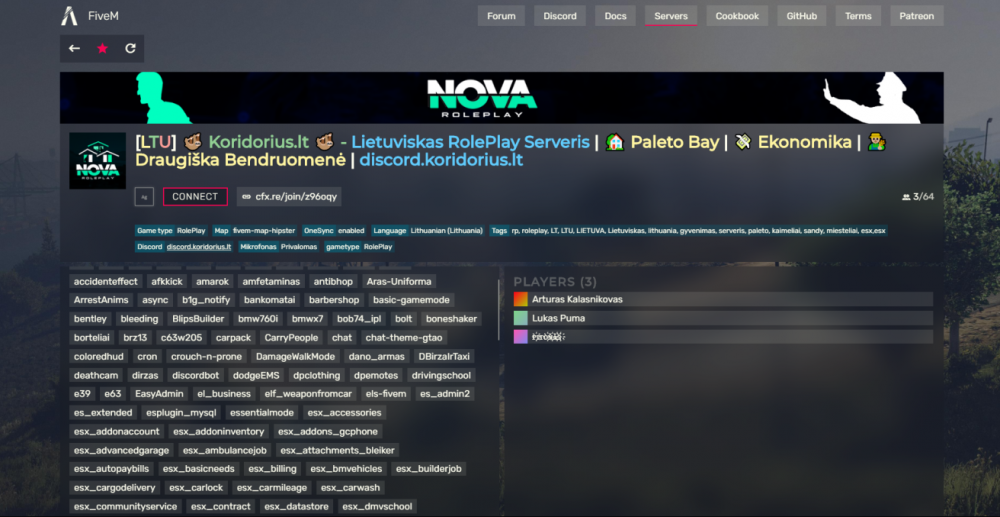Click the NOVA Roleplay server icon
Image resolution: width=1000 pixels, height=517 pixels.
tap(98, 161)
